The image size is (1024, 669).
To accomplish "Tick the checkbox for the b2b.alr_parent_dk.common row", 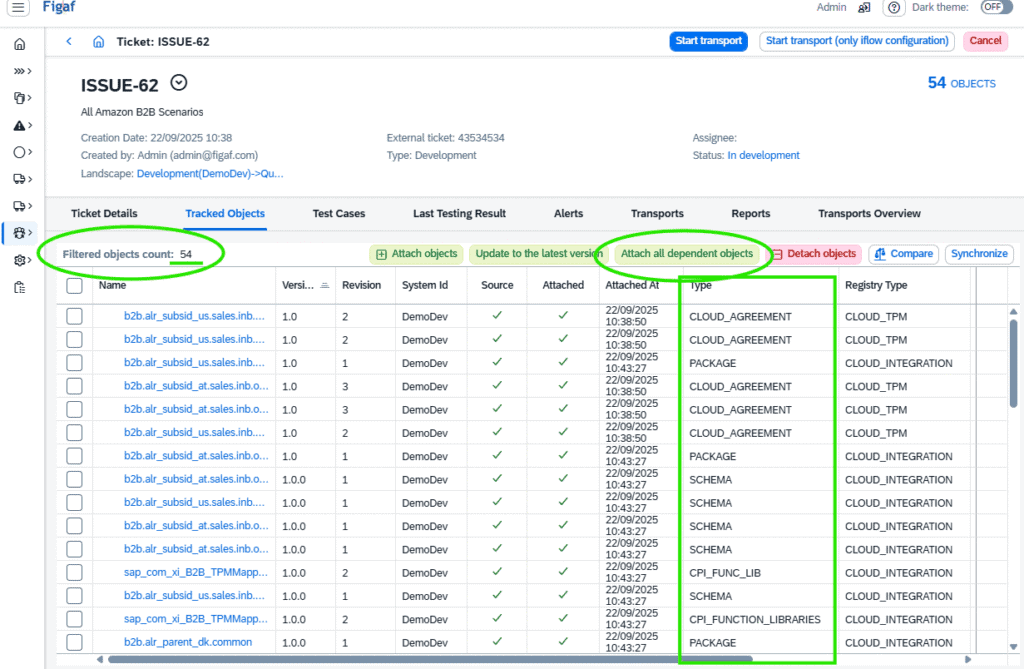I will tap(74, 642).
